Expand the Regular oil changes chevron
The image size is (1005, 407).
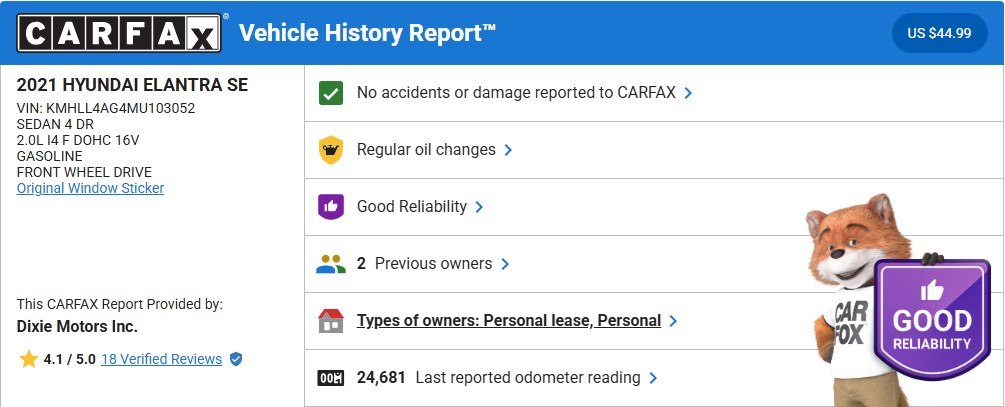pyautogui.click(x=508, y=150)
